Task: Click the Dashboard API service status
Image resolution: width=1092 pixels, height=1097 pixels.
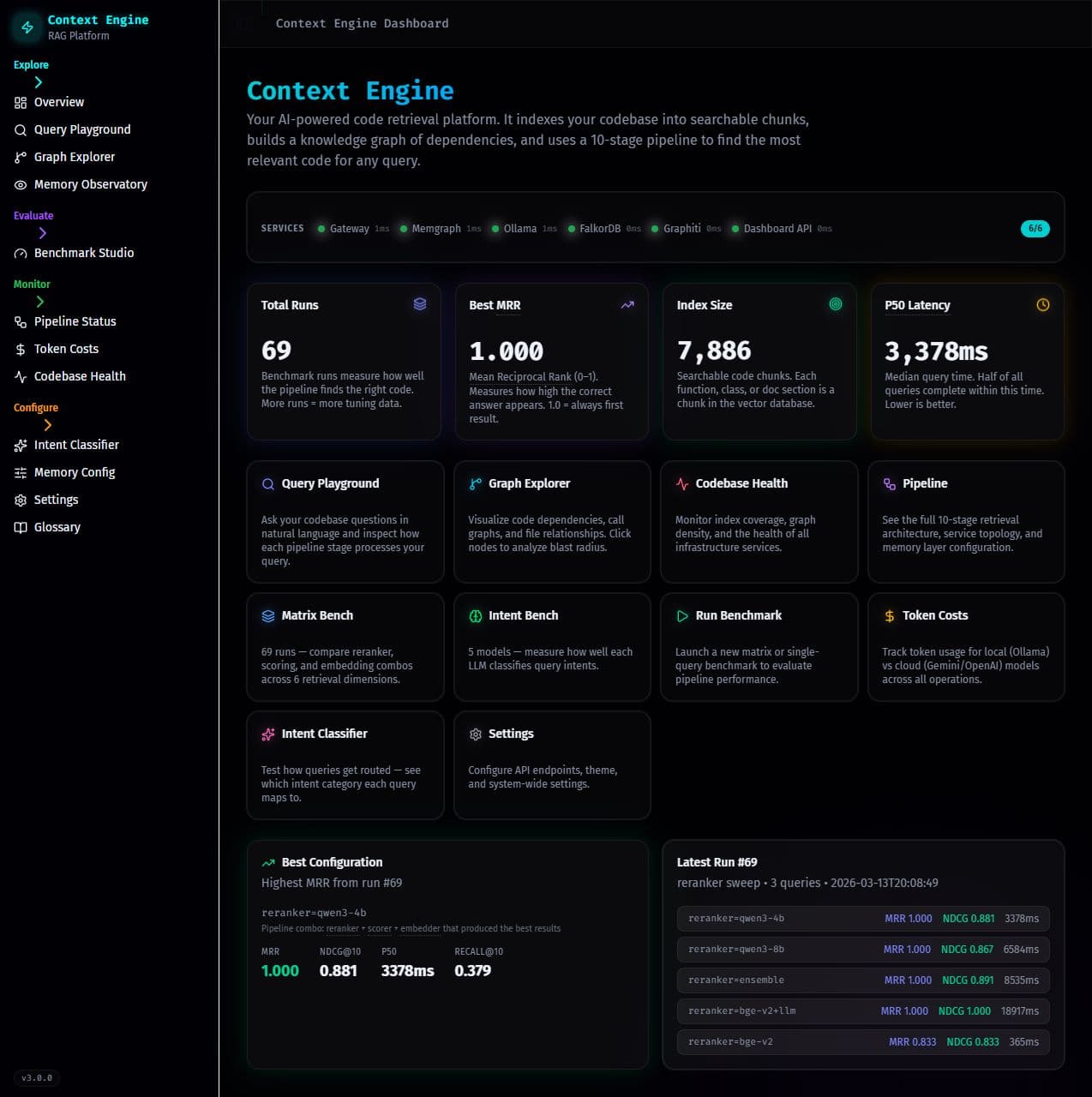Action: tap(782, 229)
